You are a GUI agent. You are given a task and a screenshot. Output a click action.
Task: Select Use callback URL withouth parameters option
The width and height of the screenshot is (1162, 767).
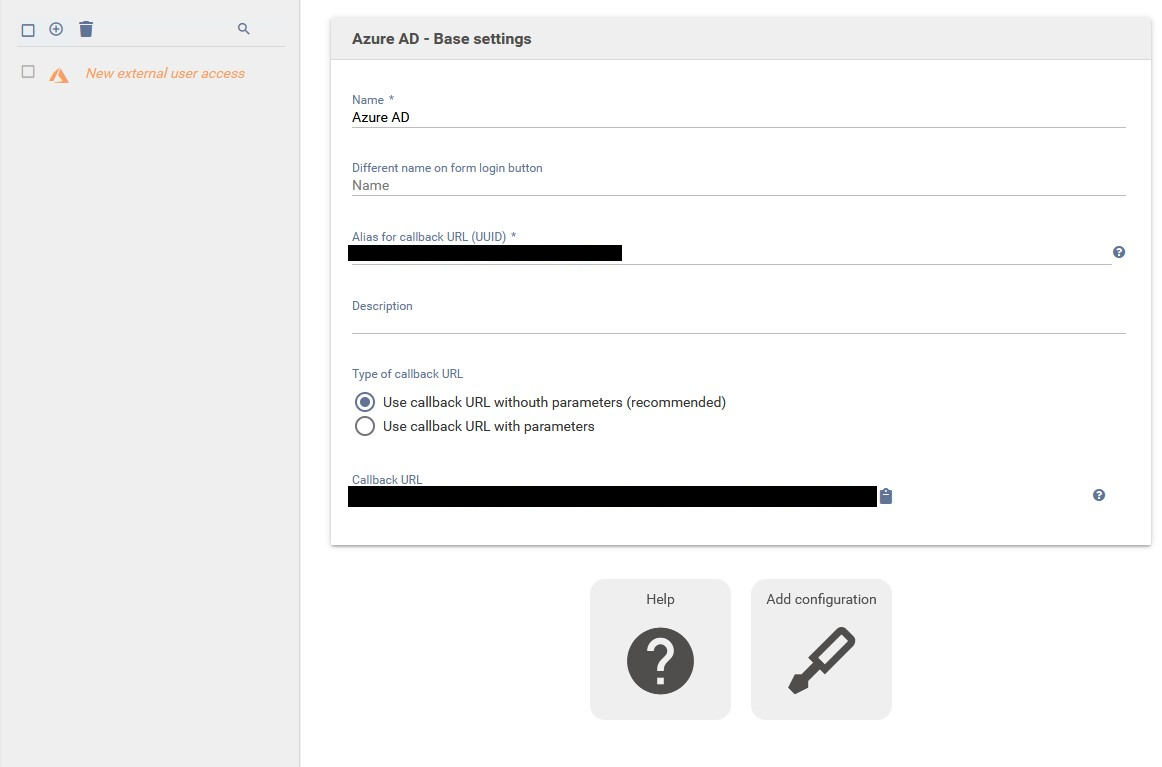coord(365,402)
